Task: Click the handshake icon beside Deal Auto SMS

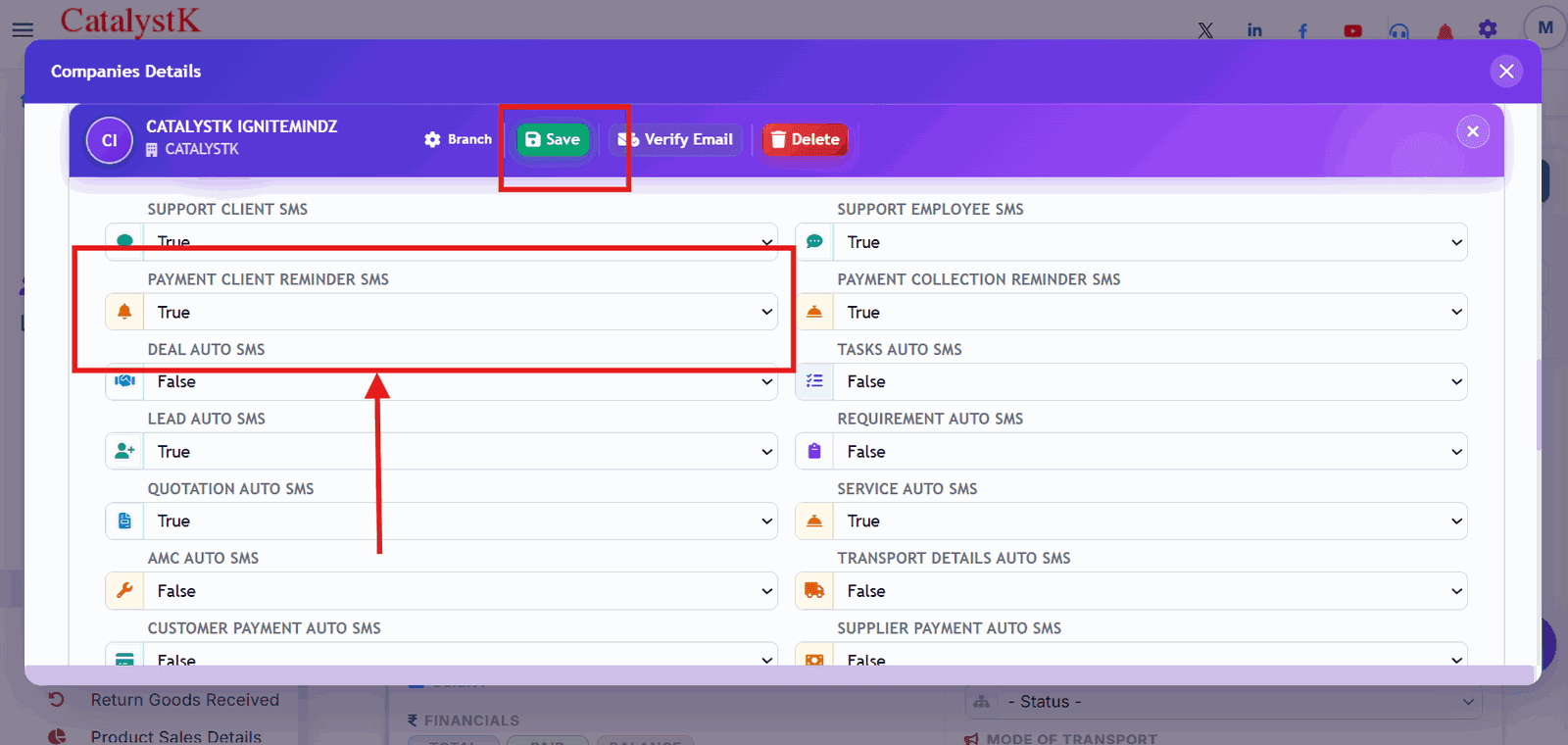Action: pyautogui.click(x=124, y=381)
